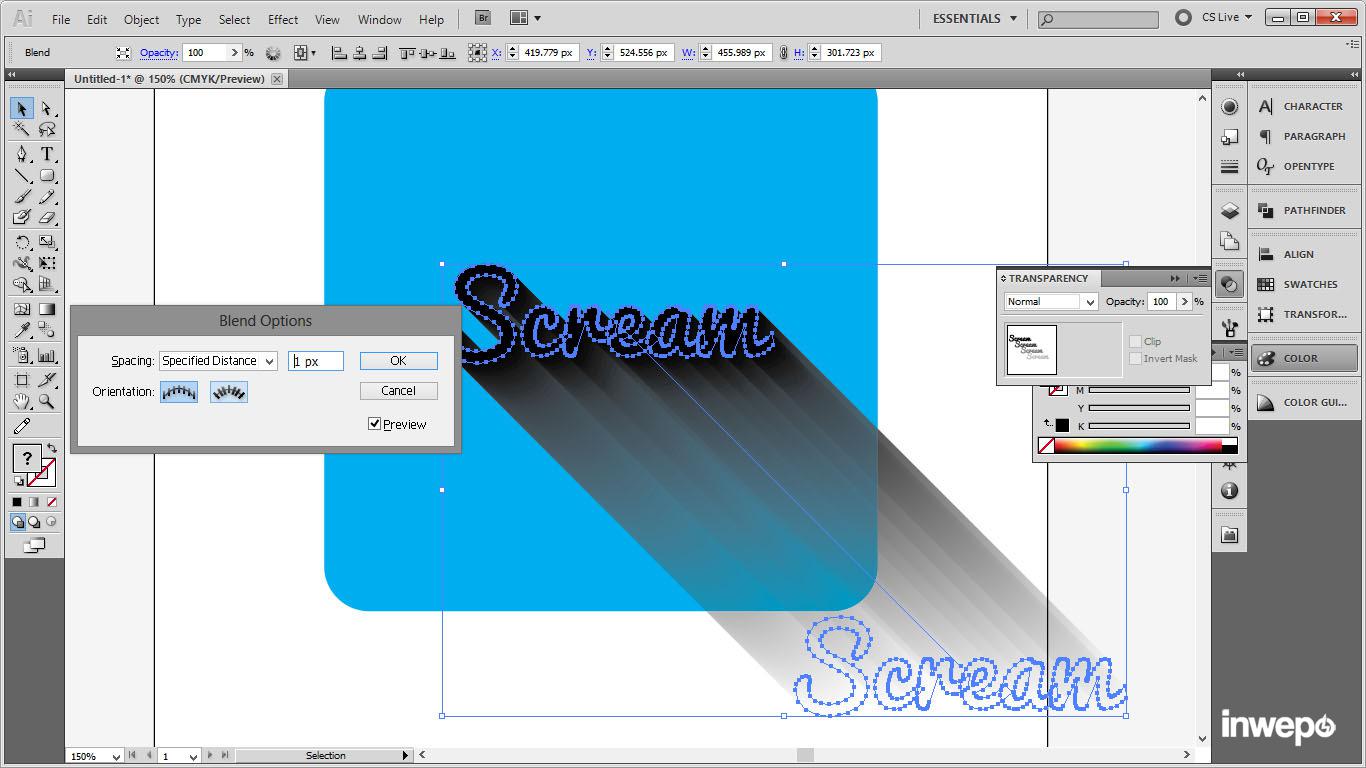The image size is (1366, 768).
Task: Open the Effect menu
Action: pos(283,19)
